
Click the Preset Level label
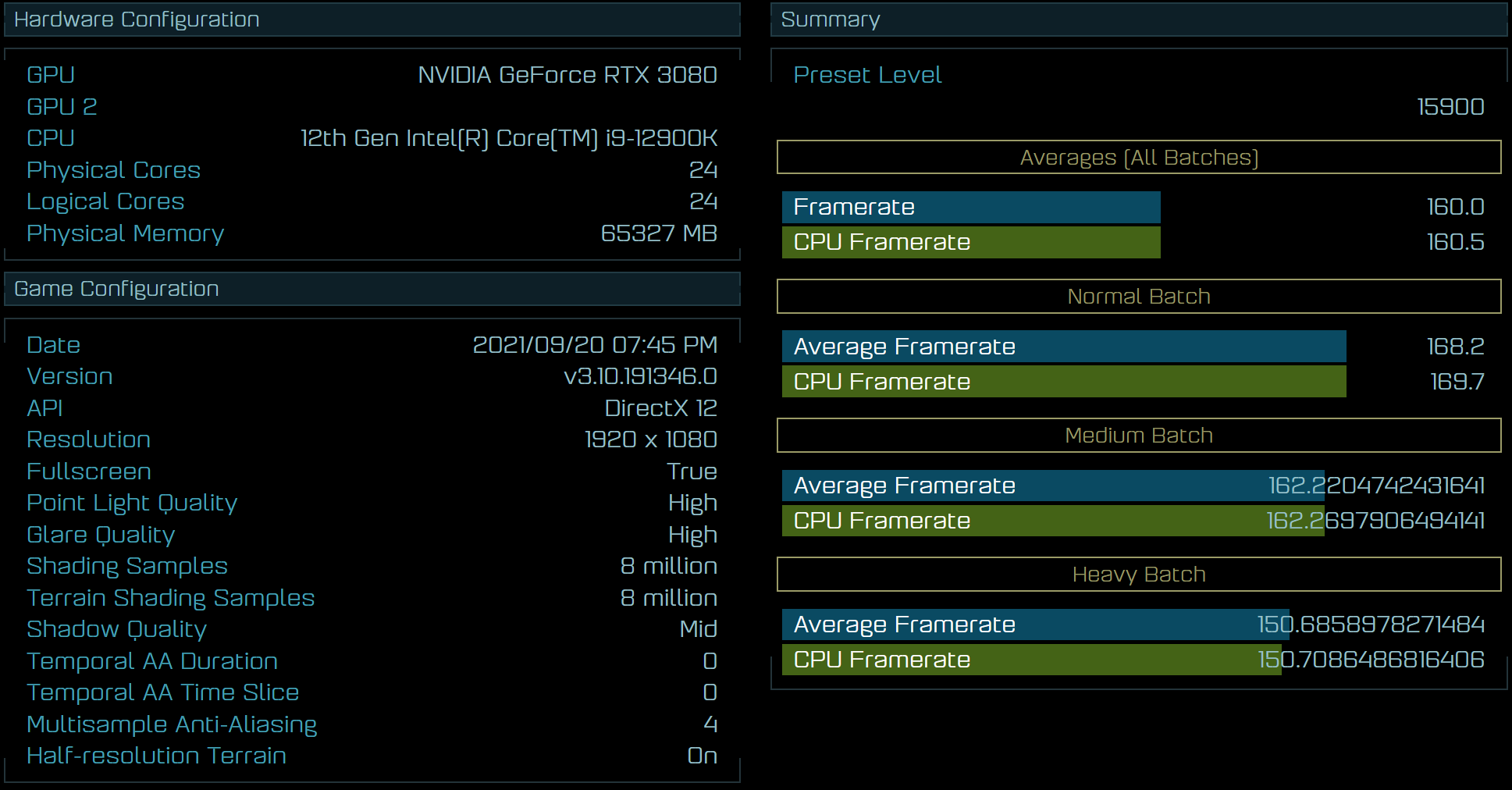867,75
